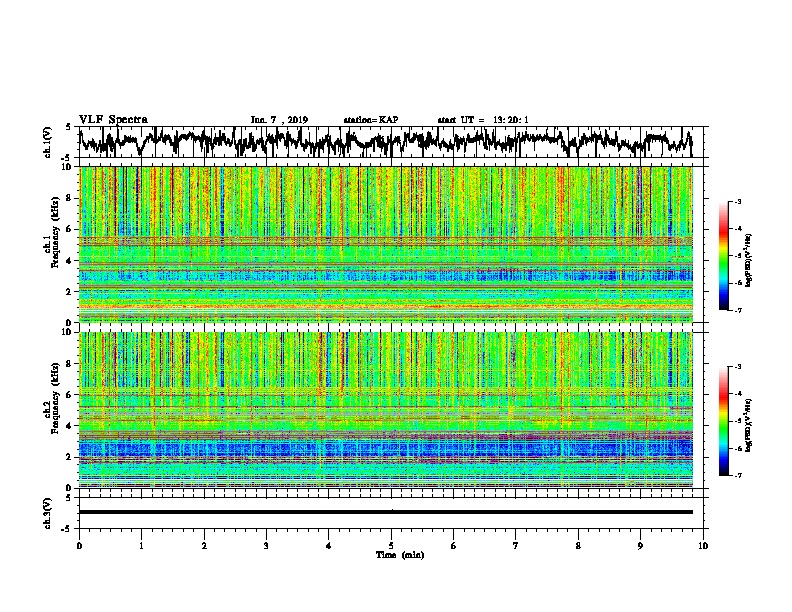
Task: Click the "6" tick on the time axis
Action: [454, 546]
